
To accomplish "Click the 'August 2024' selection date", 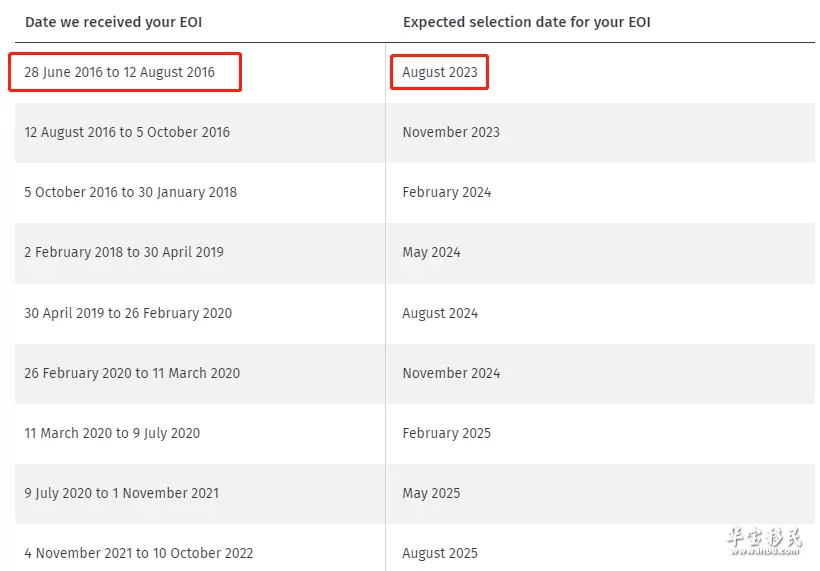I will (x=440, y=313).
